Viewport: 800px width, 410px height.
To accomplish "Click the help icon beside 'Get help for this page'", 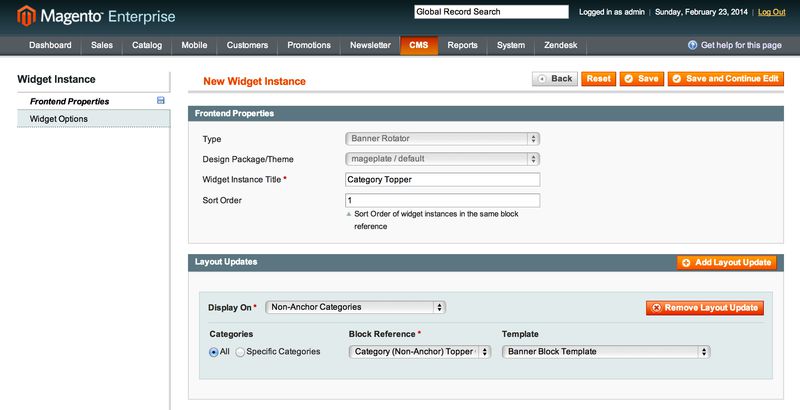I will click(692, 46).
